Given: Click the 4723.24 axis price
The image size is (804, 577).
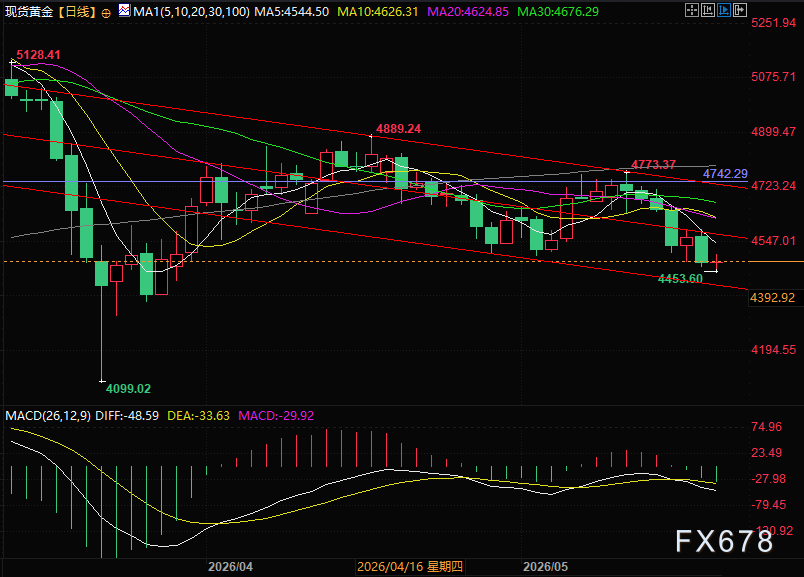Looking at the screenshot, I should (x=773, y=186).
